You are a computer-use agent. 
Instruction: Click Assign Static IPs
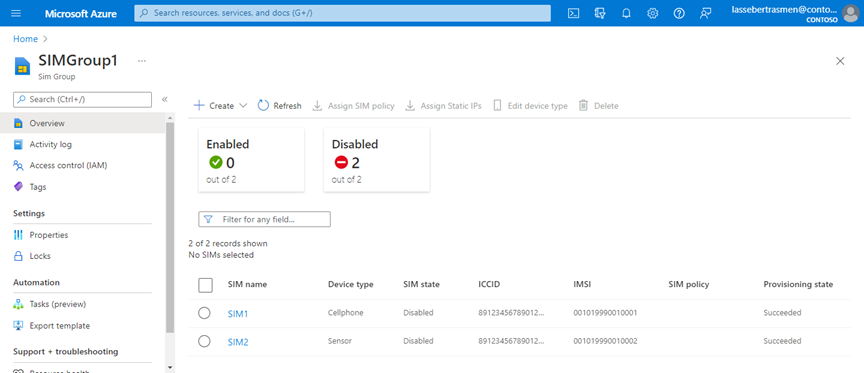pyautogui.click(x=443, y=105)
